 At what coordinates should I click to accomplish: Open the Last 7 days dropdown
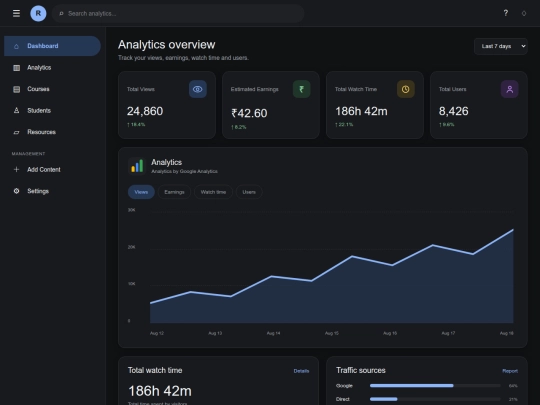tap(501, 46)
